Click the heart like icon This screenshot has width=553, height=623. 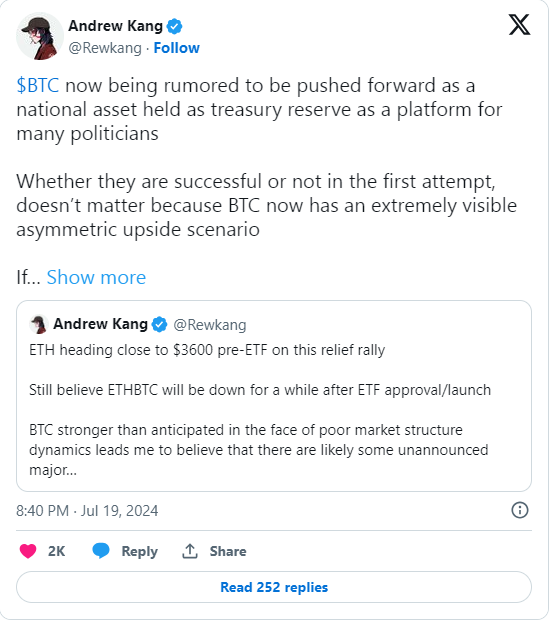[28, 551]
